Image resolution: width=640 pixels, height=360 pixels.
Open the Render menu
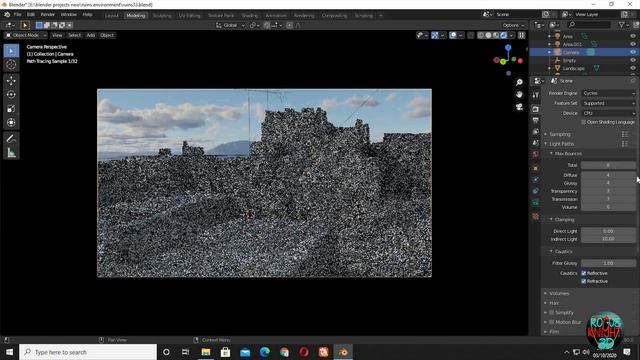pos(47,15)
